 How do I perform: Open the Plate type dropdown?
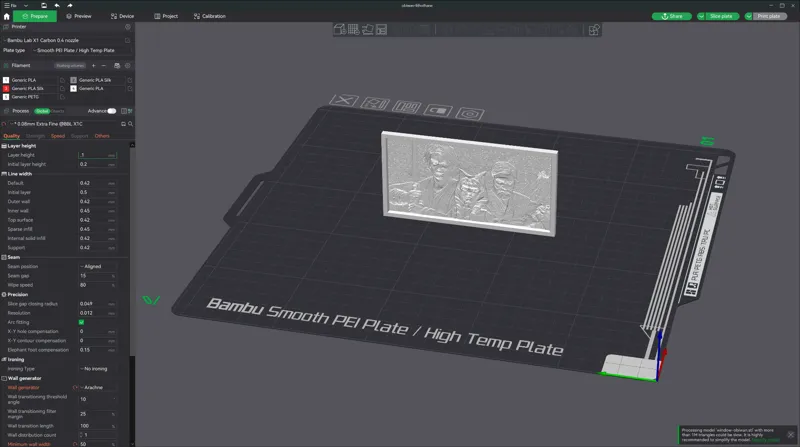click(82, 51)
